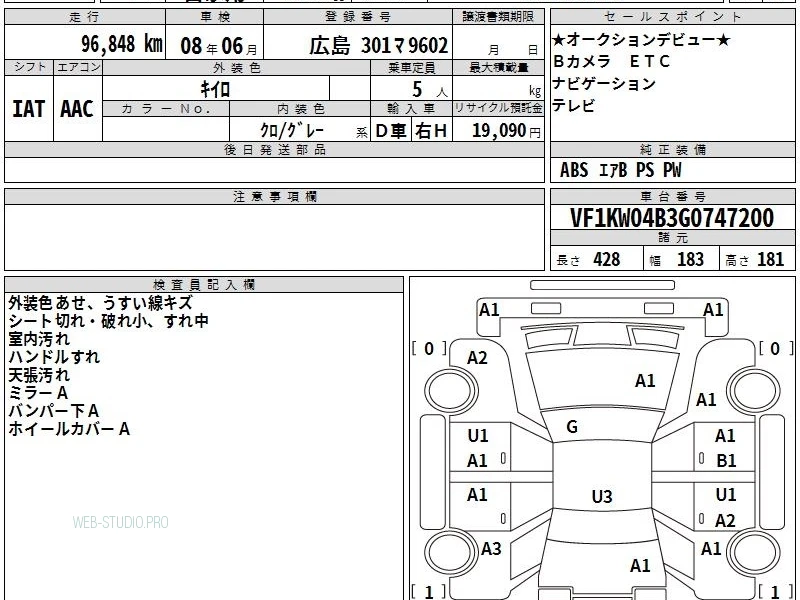Select the IAT shift value
The width and height of the screenshot is (800, 600).
point(28,109)
